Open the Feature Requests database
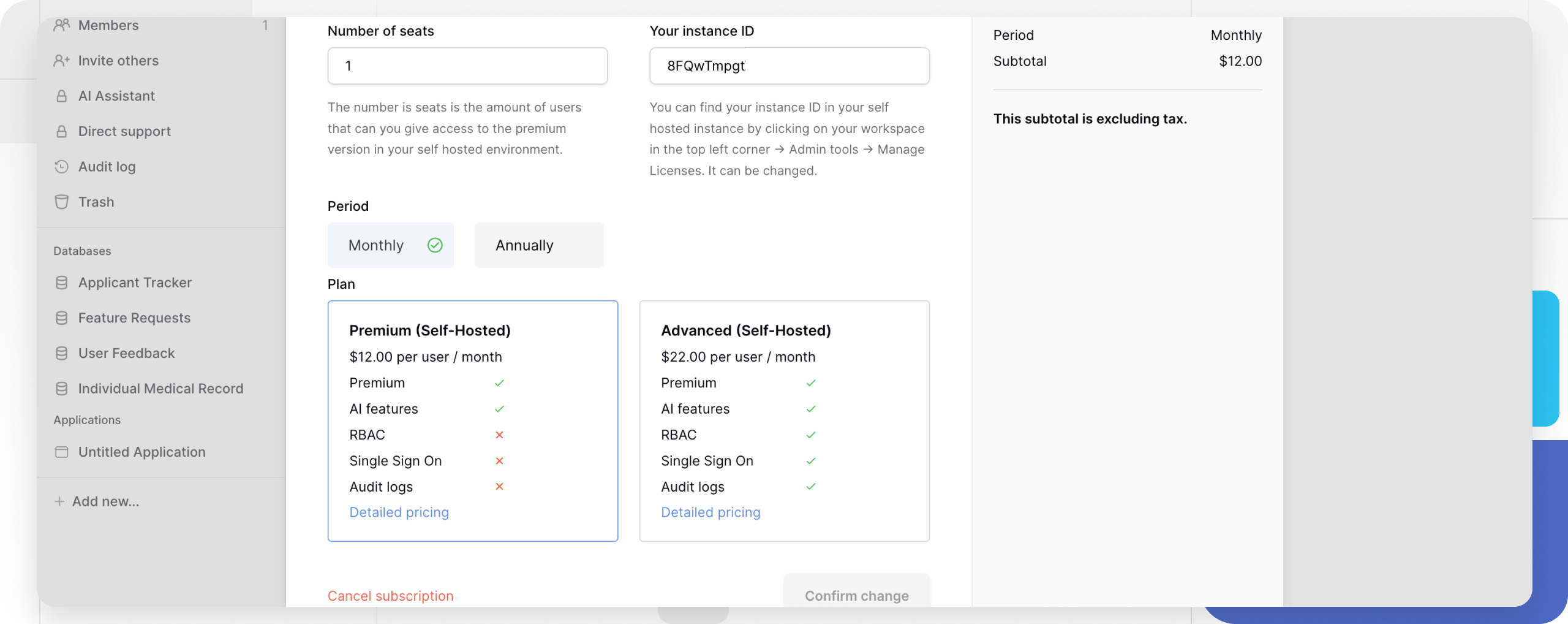This screenshot has width=1568, height=624. [134, 318]
